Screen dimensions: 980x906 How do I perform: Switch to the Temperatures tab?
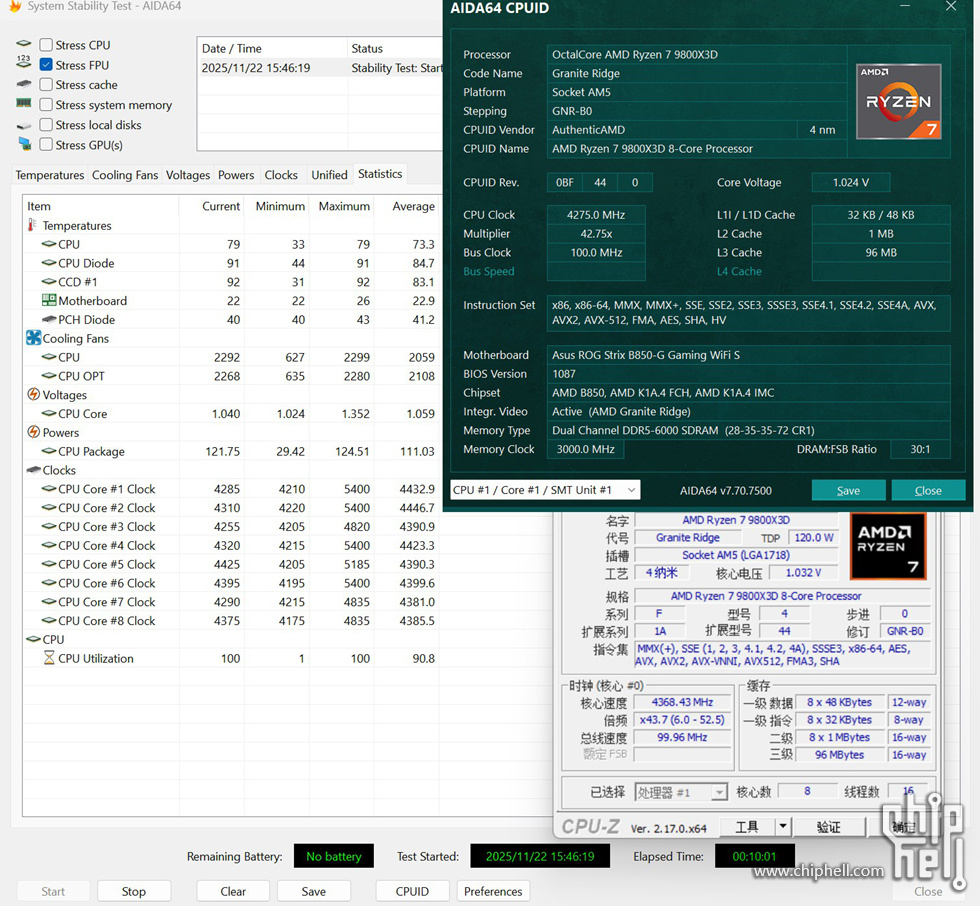click(x=50, y=175)
